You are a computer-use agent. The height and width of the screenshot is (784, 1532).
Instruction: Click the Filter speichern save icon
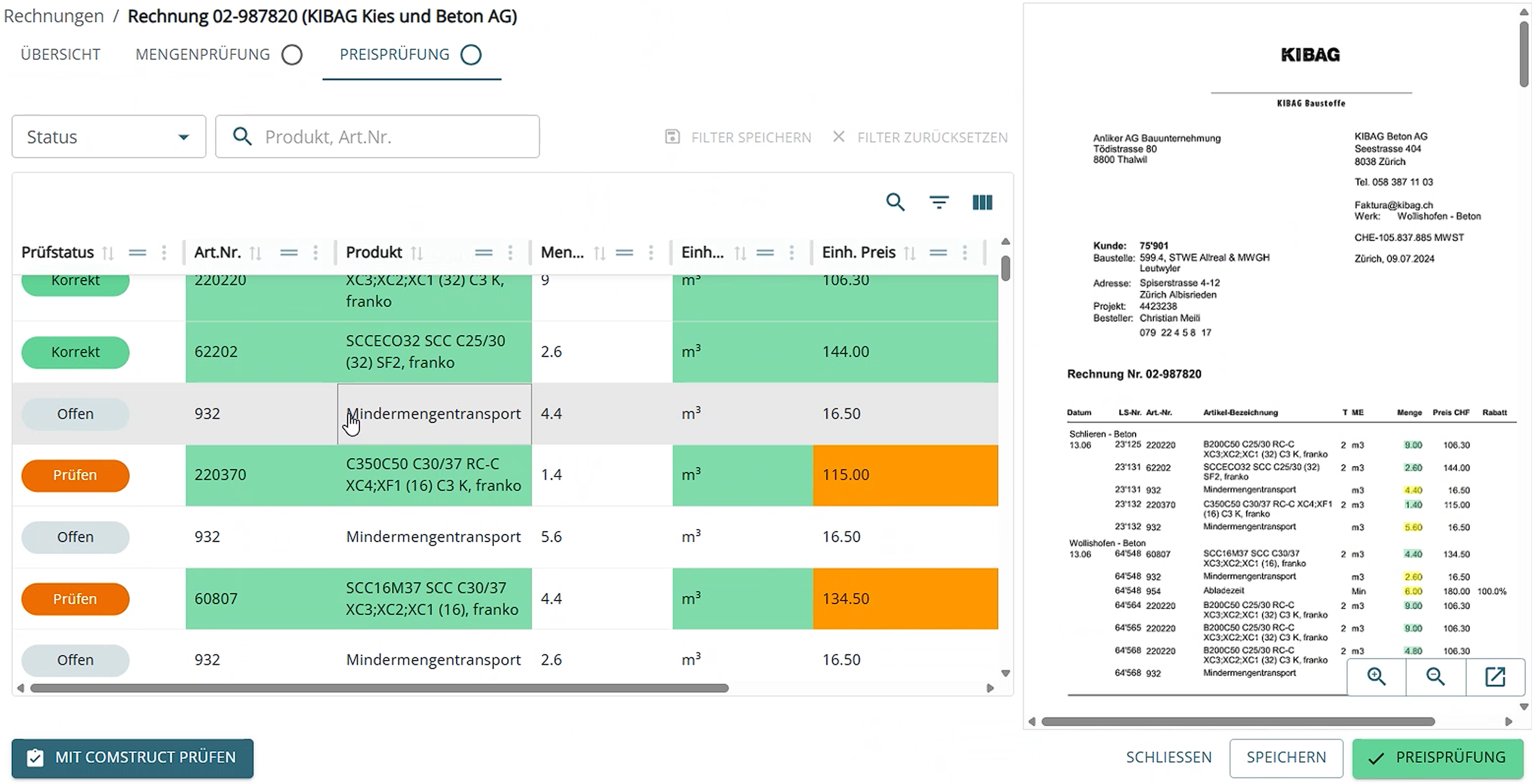(672, 137)
